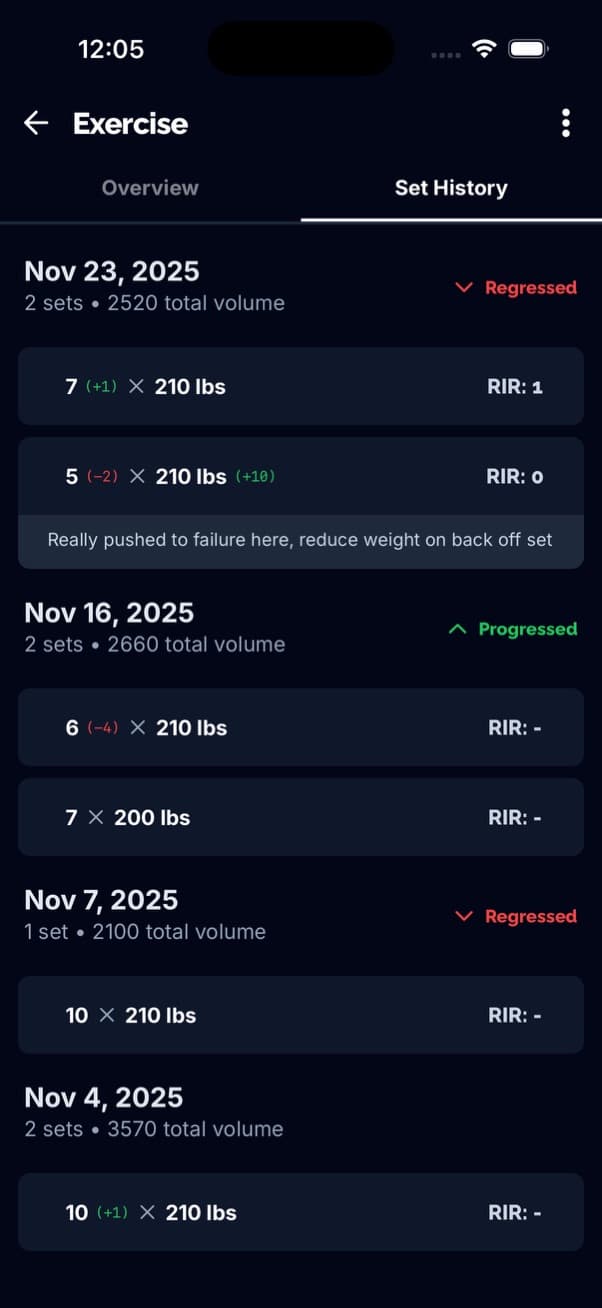Click the Progressed label on Nov 16
Image resolution: width=602 pixels, height=1308 pixels.
coord(527,629)
